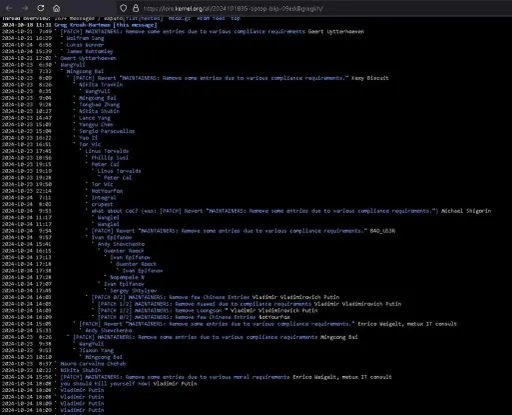Image resolution: width=512 pixels, height=415 pixels.
Task: Go back with the browser back arrow
Action: (x=9, y=8)
